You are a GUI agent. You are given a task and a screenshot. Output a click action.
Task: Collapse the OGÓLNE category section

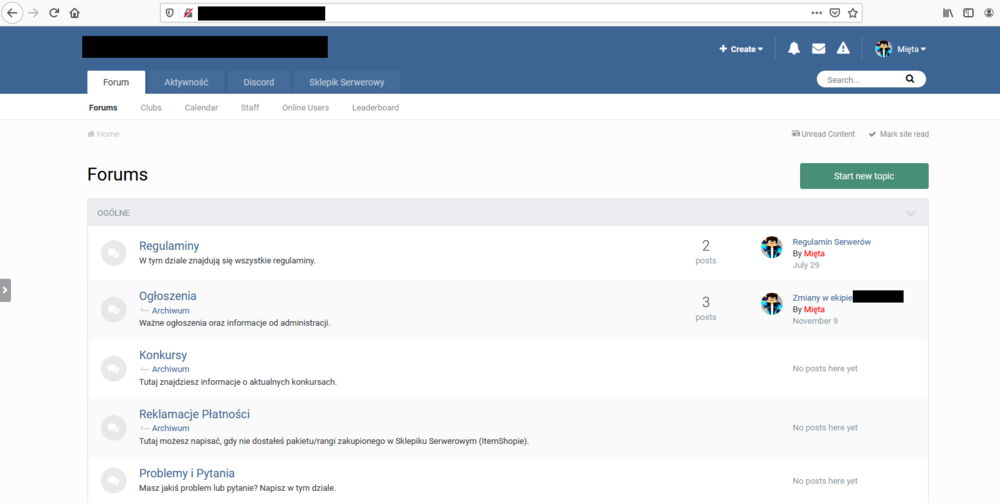(910, 213)
